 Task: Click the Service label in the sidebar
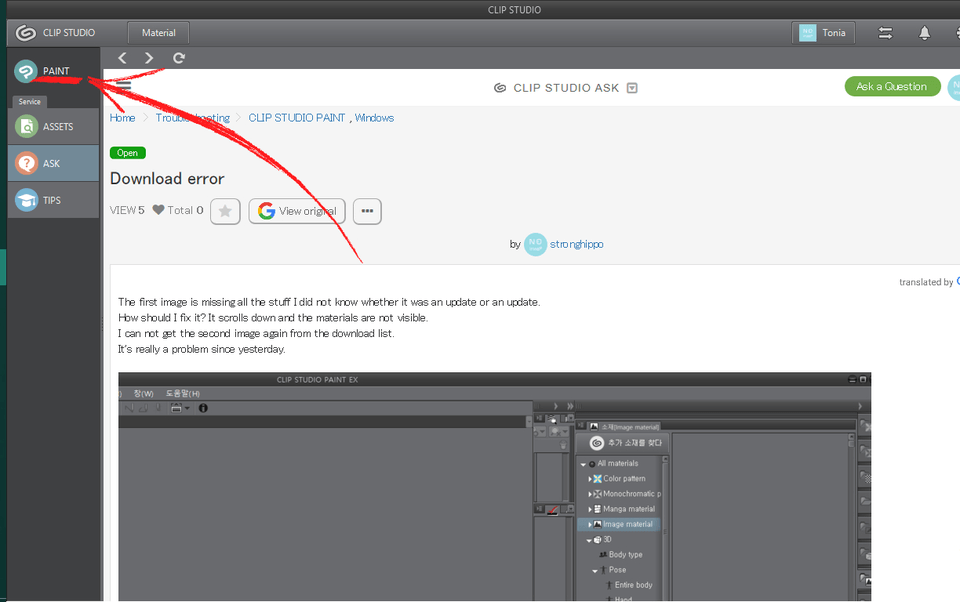(29, 102)
